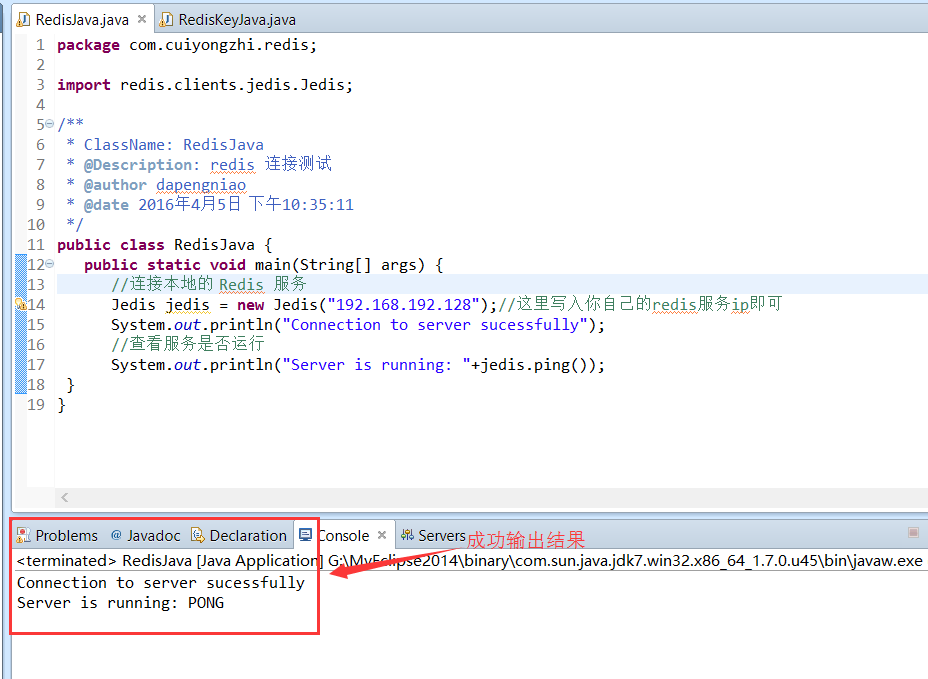The image size is (928, 679).
Task: Close the Console view tab
Action: click(382, 535)
